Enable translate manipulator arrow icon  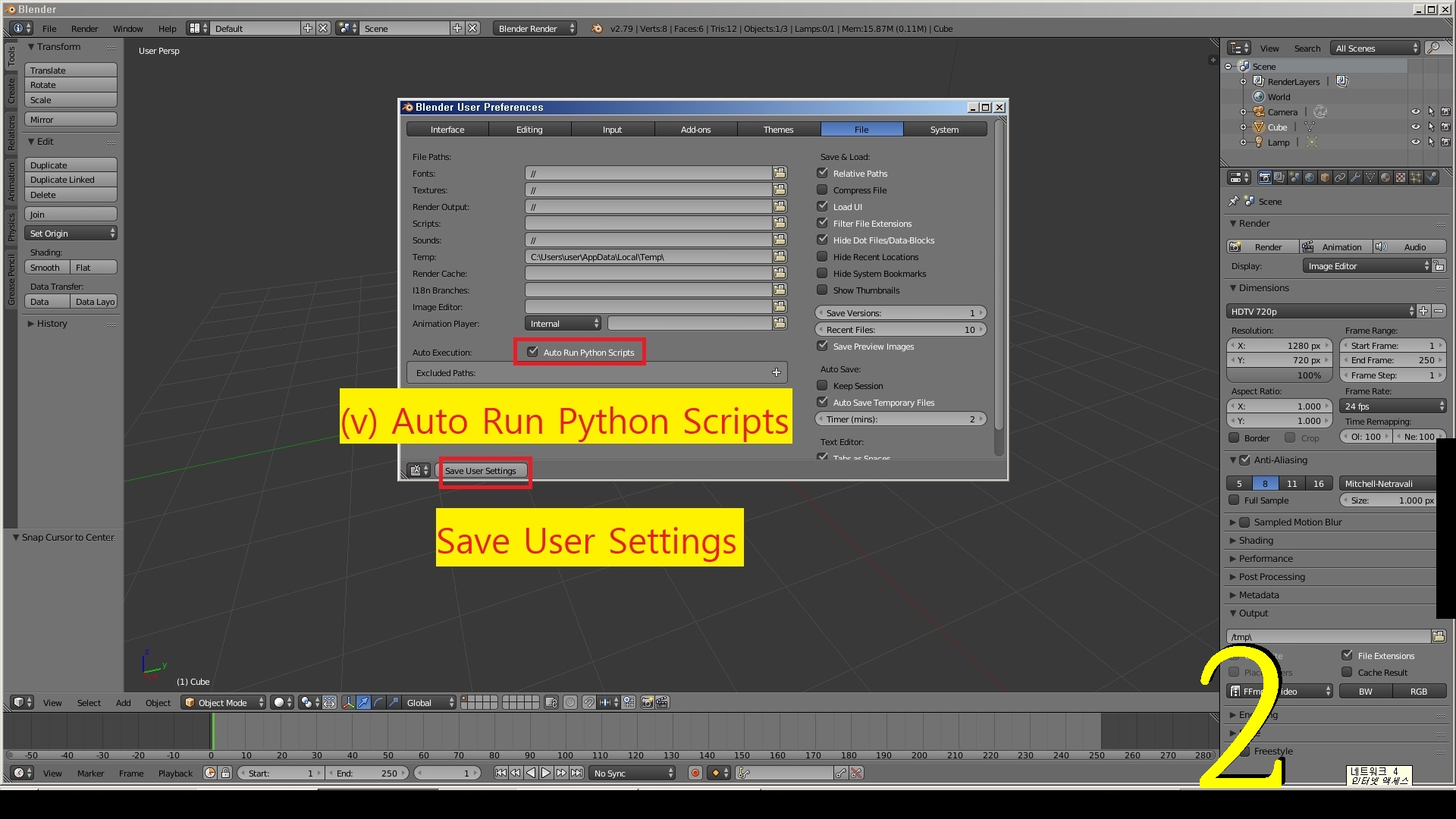pos(364,702)
